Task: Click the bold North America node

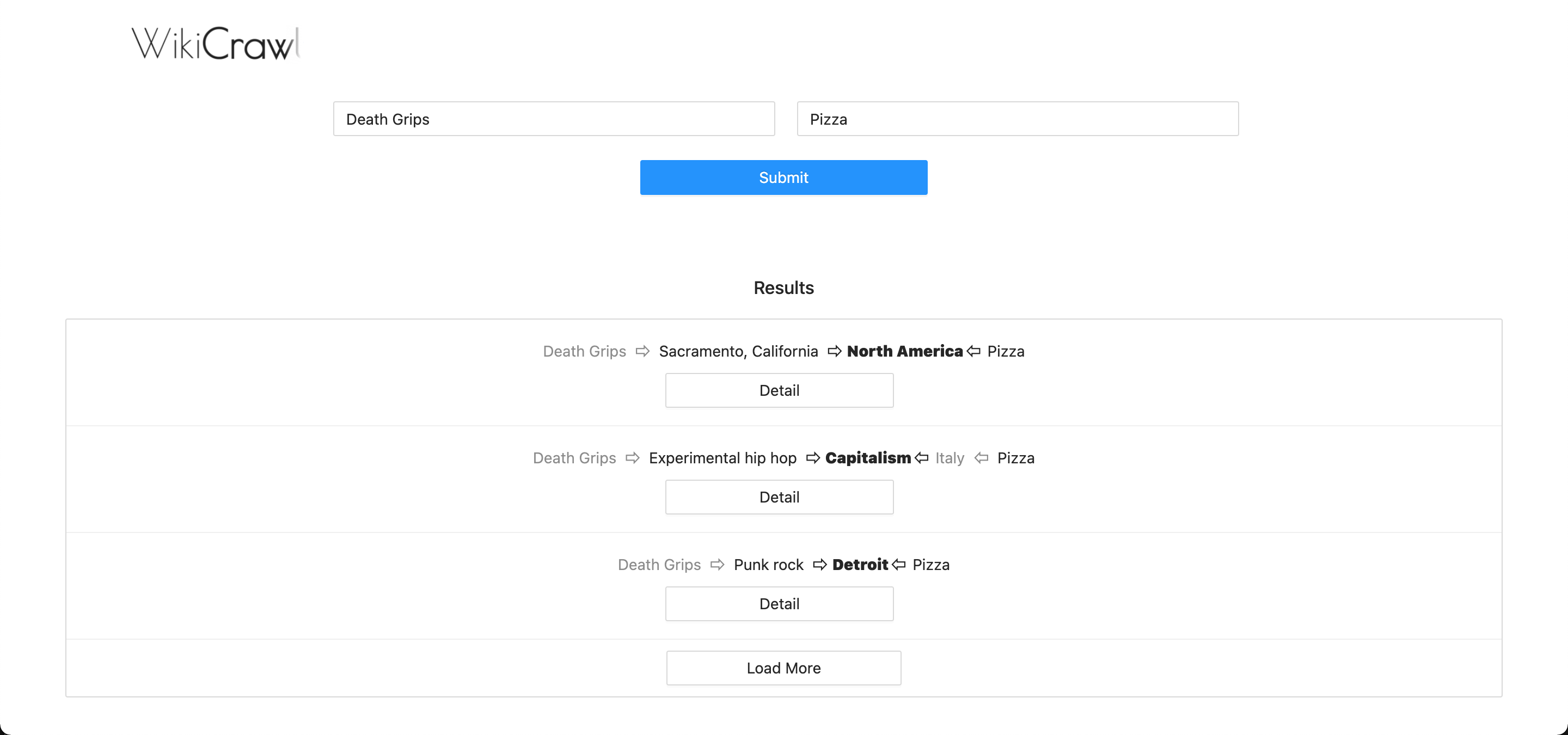Action: [x=904, y=351]
